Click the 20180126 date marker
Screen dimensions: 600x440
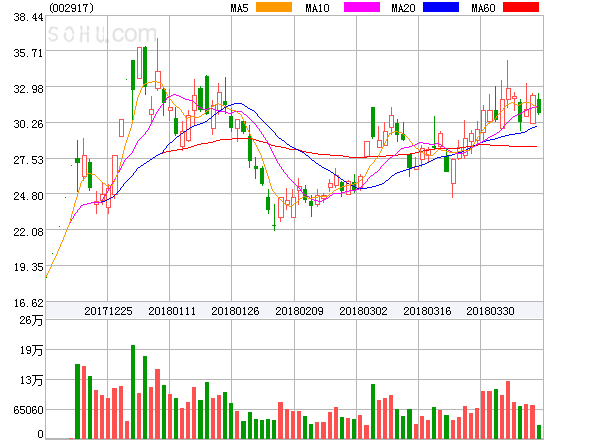tap(235, 311)
